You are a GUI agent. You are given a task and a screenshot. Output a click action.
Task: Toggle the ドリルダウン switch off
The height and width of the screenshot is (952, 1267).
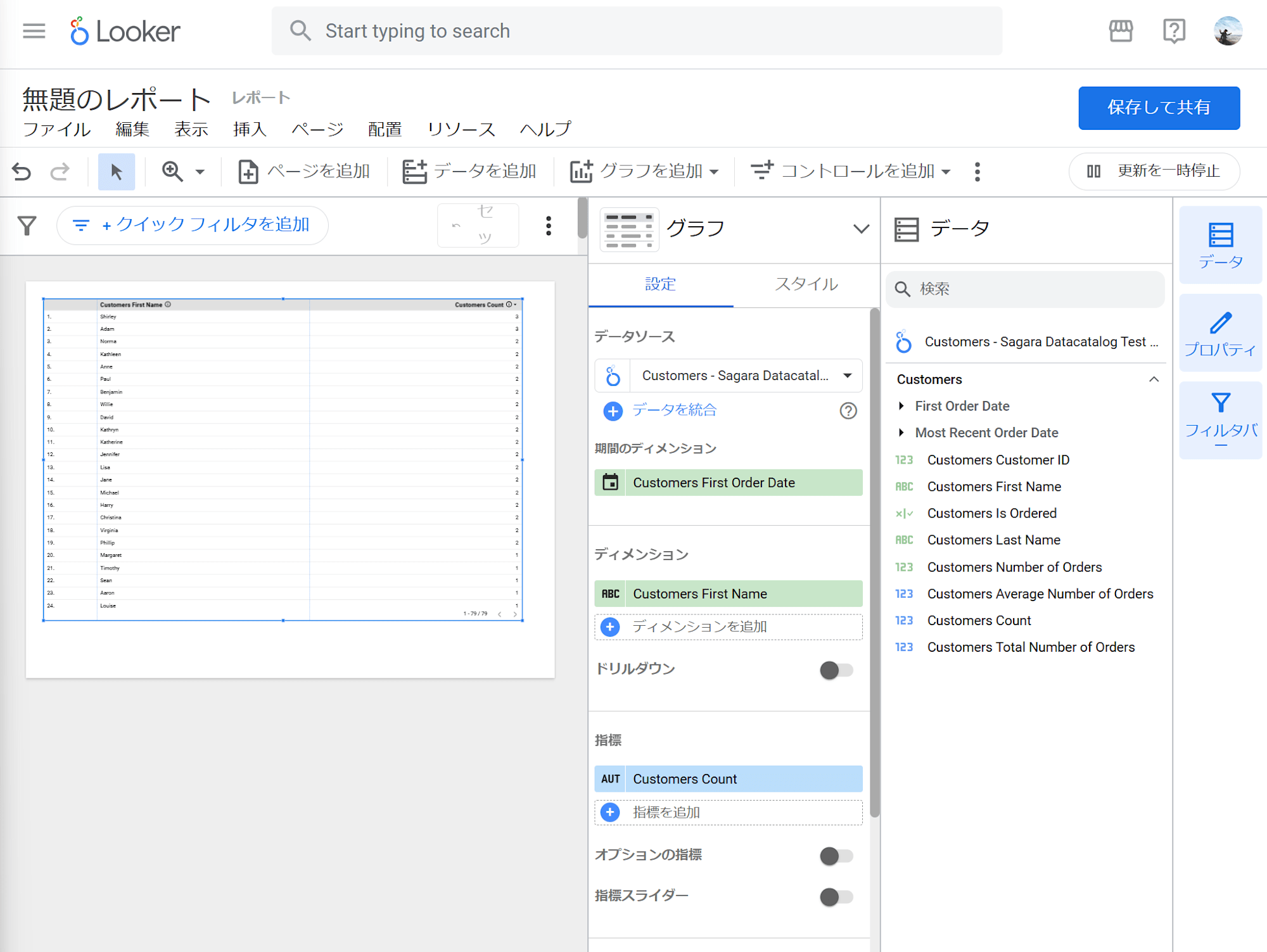point(834,670)
